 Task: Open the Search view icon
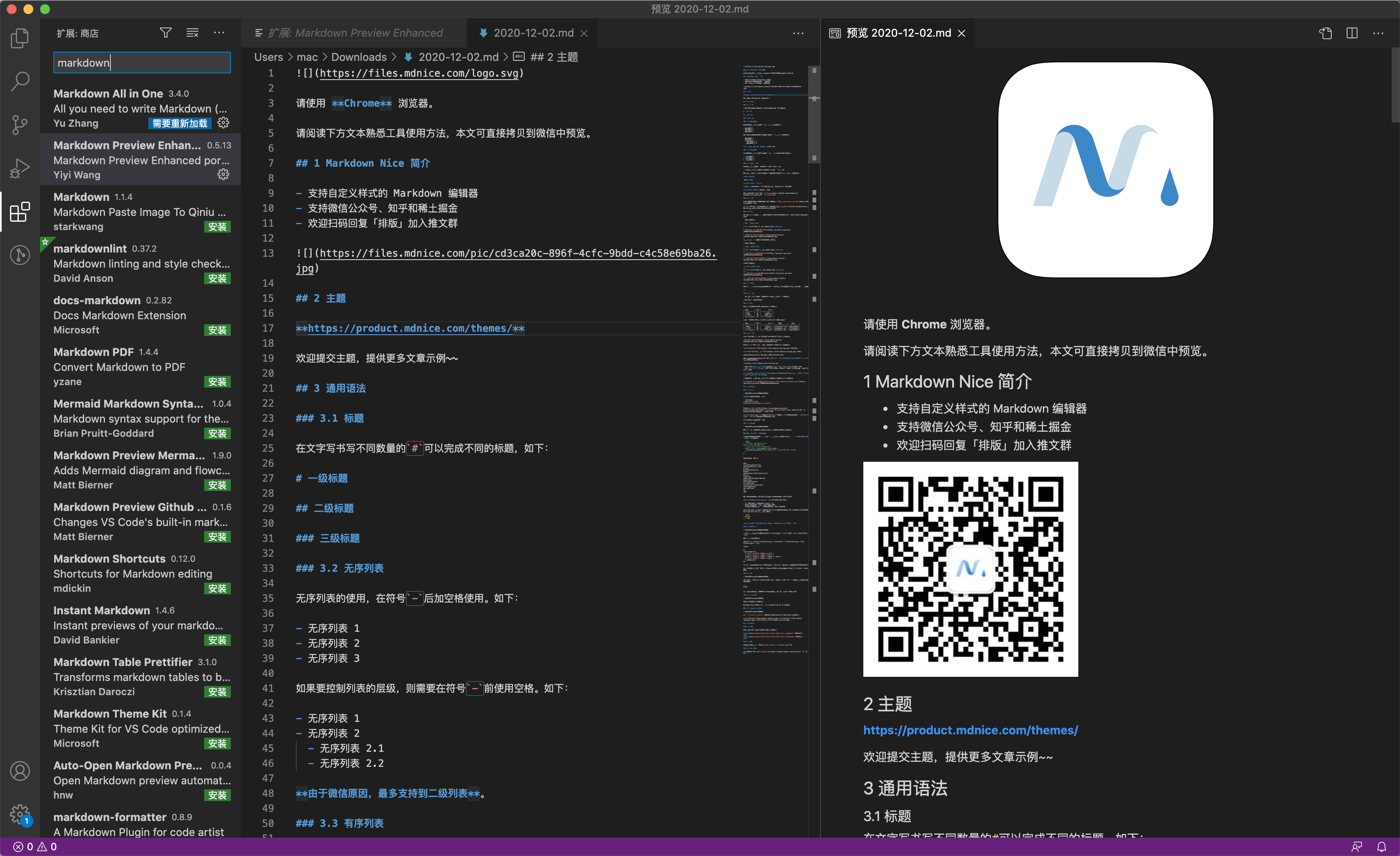click(20, 81)
